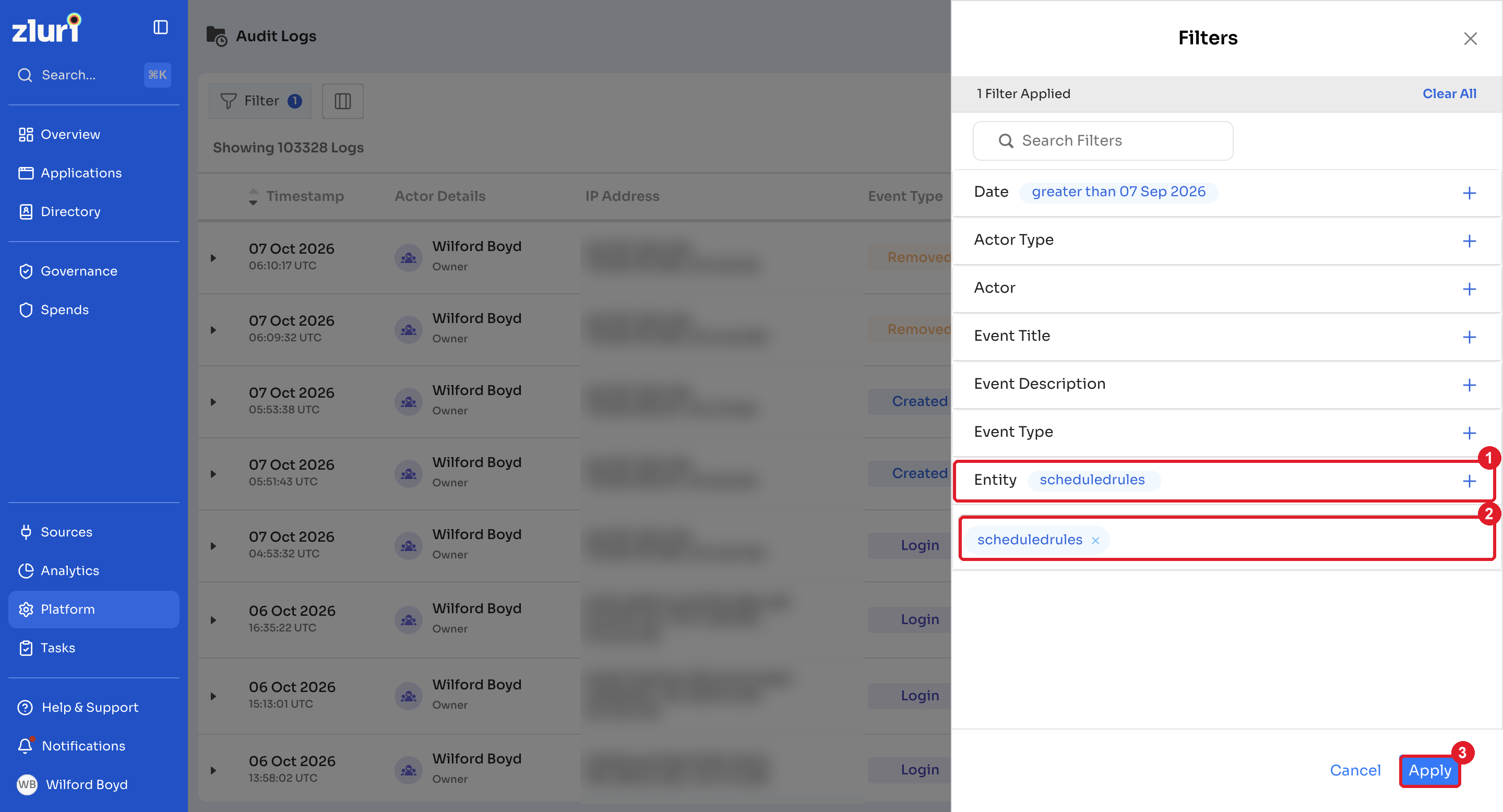
Task: Click the Filter button in Audit Logs
Action: point(260,101)
